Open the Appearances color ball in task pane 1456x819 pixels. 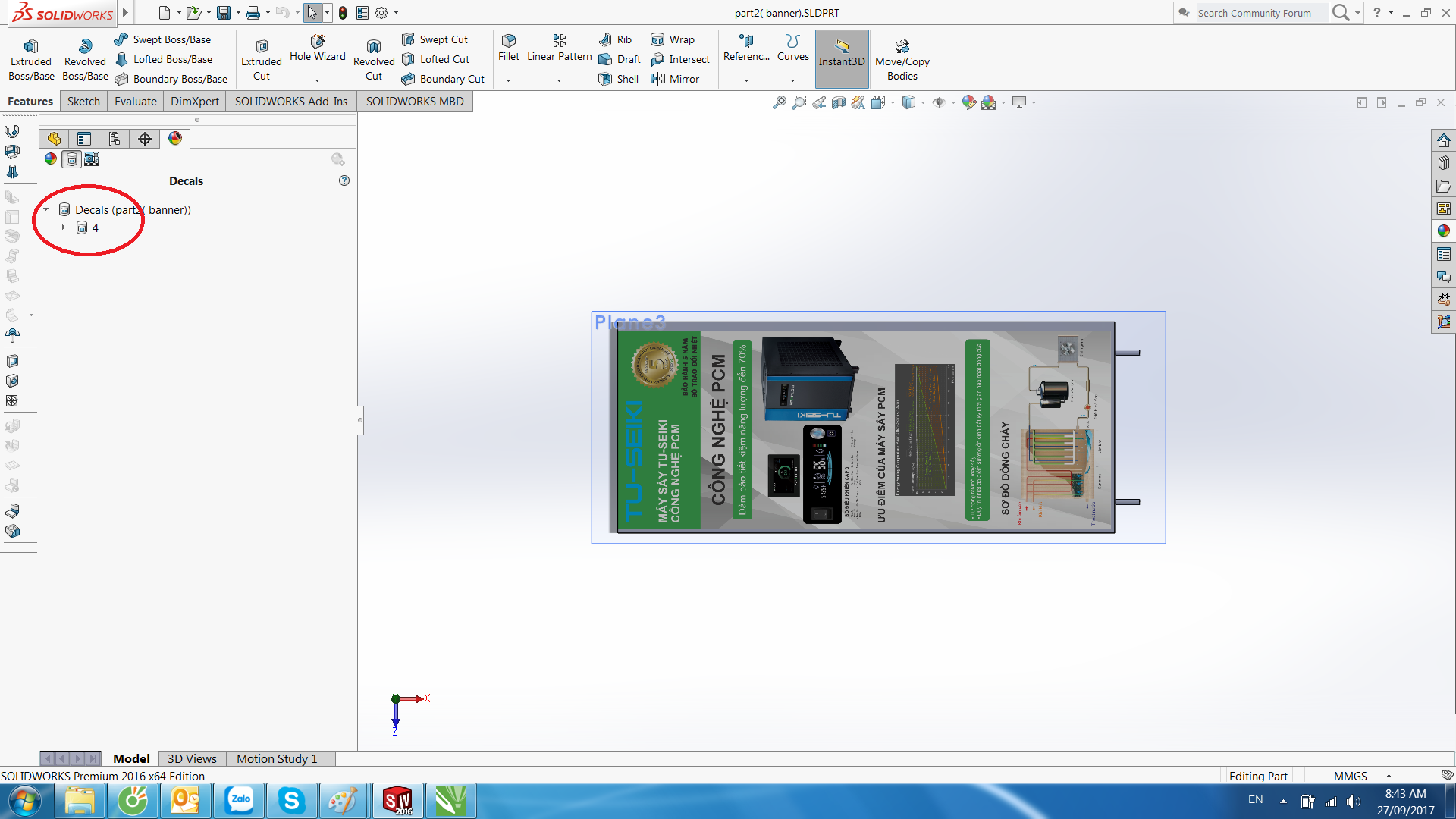[x=1443, y=231]
